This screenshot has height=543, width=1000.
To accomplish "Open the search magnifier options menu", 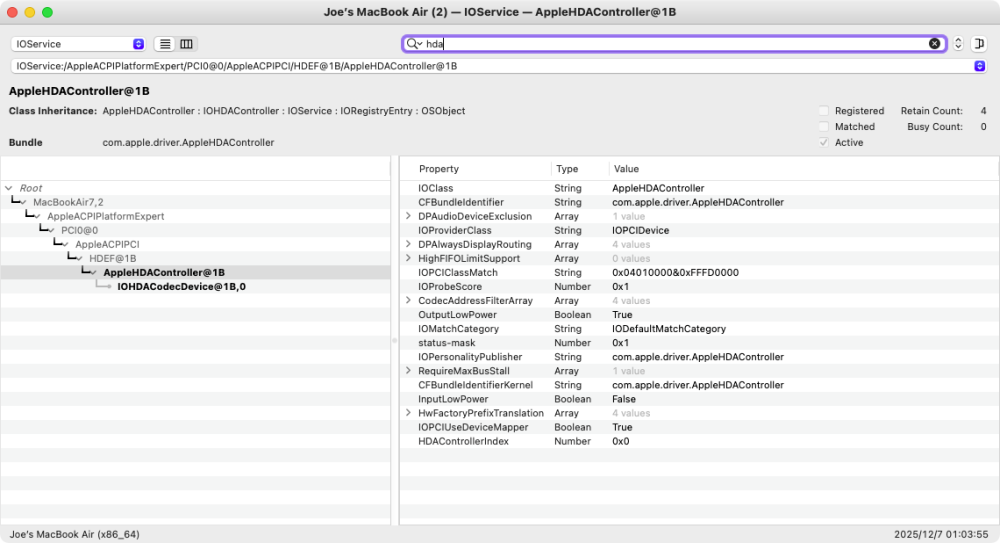I will pyautogui.click(x=415, y=44).
